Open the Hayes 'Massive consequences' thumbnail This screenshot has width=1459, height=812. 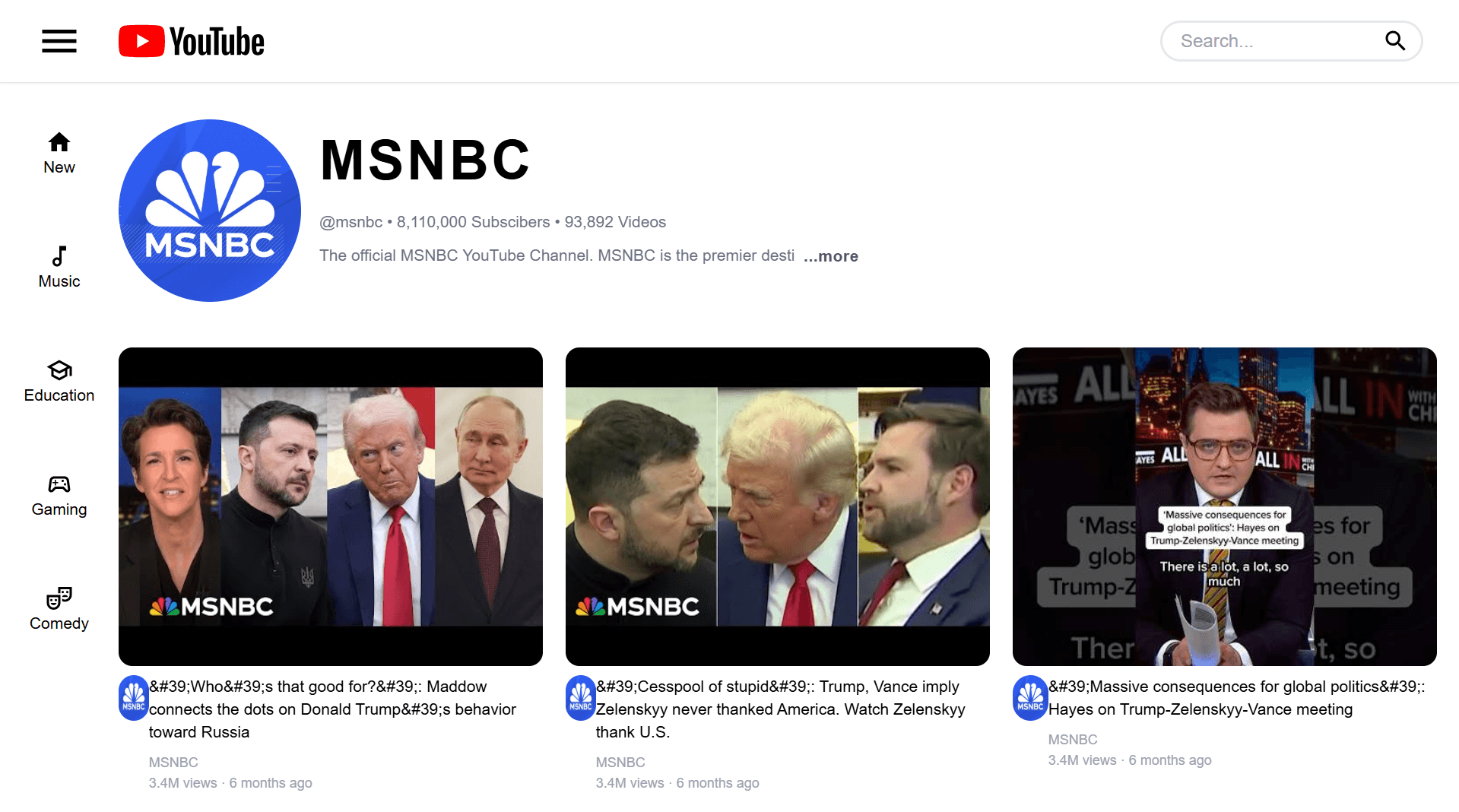point(1225,506)
